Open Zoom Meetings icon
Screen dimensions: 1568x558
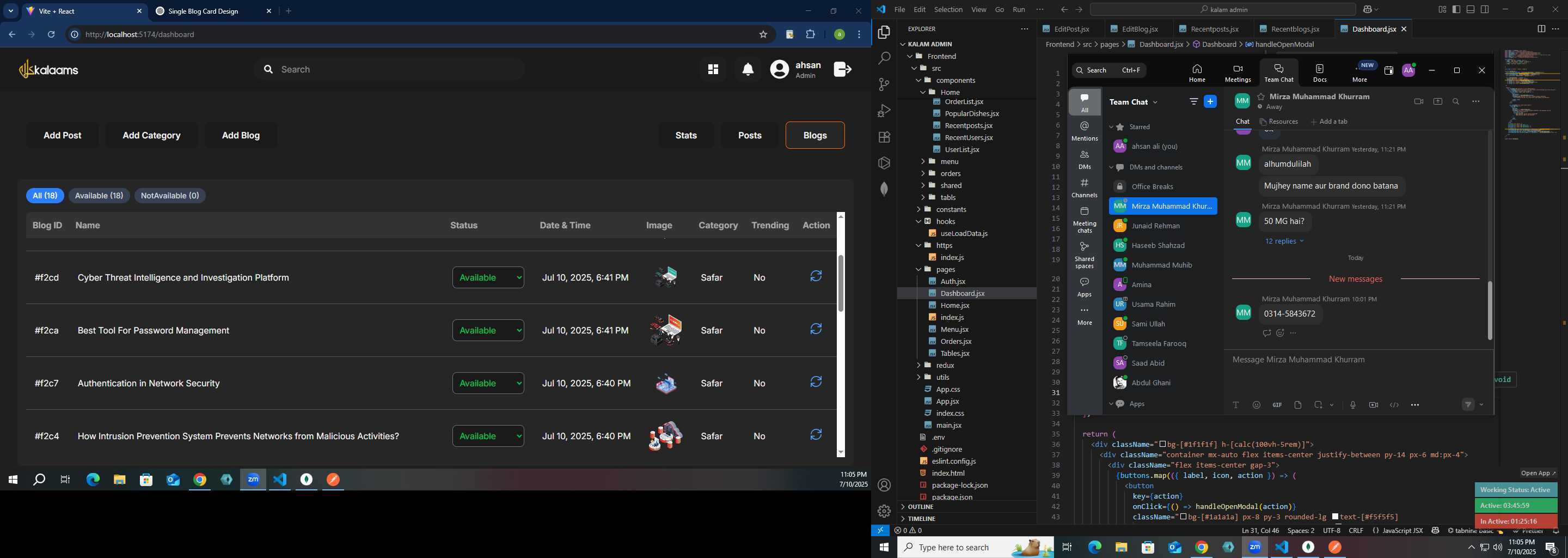point(1238,72)
